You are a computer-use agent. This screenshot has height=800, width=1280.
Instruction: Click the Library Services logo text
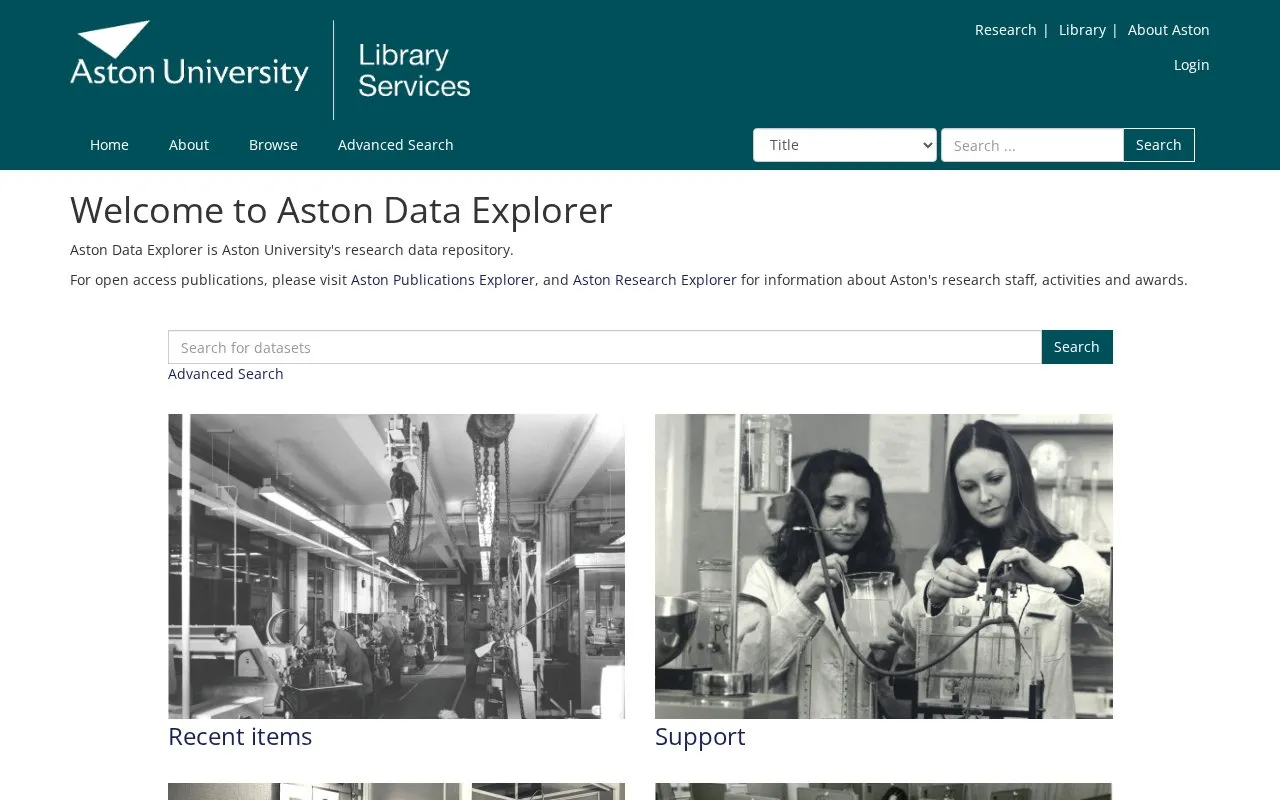[x=414, y=70]
